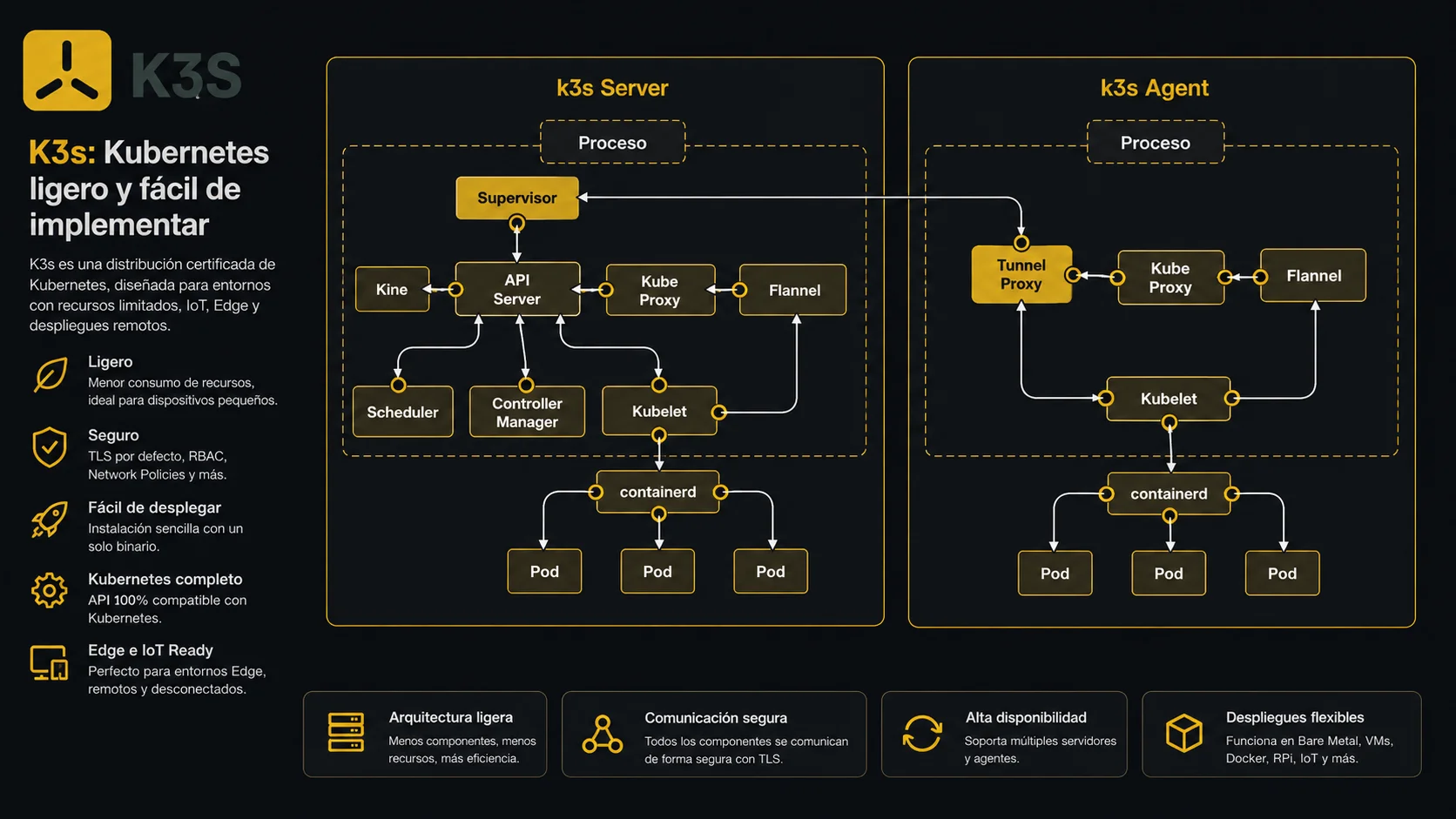The image size is (1456, 819).
Task: Click the "Alta disponibilidad" card title
Action: click(x=1026, y=717)
